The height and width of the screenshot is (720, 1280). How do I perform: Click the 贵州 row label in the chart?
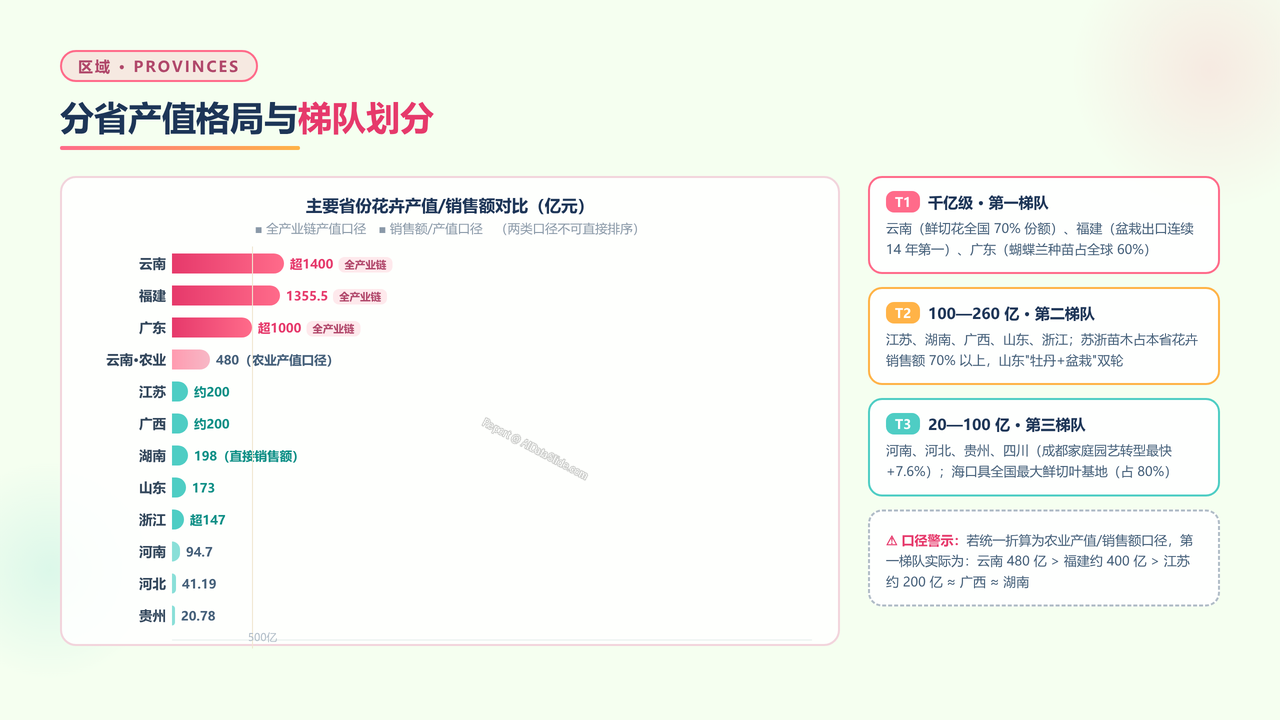(153, 616)
